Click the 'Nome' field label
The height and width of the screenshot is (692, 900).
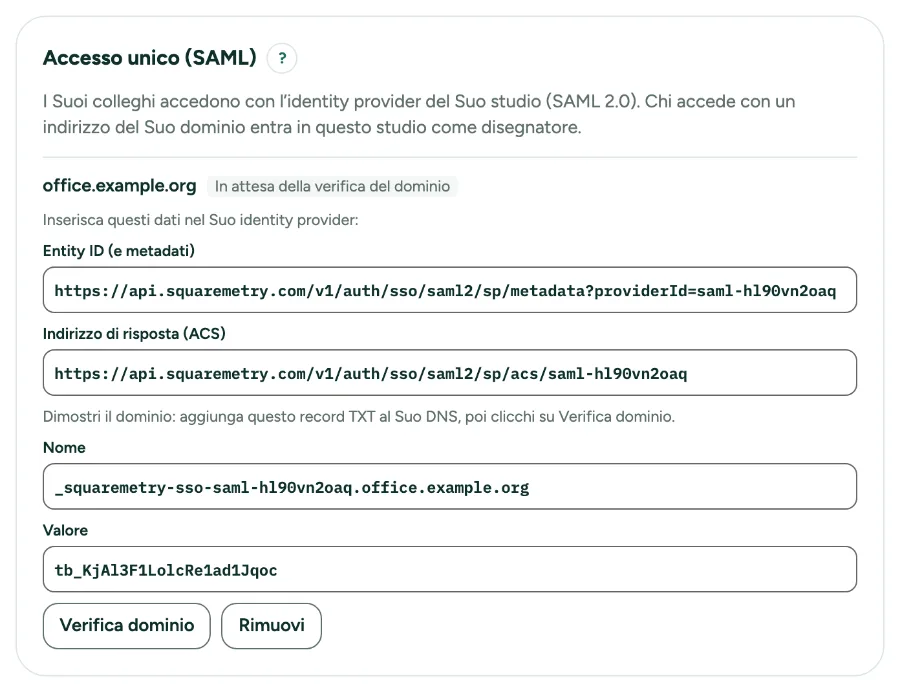64,448
